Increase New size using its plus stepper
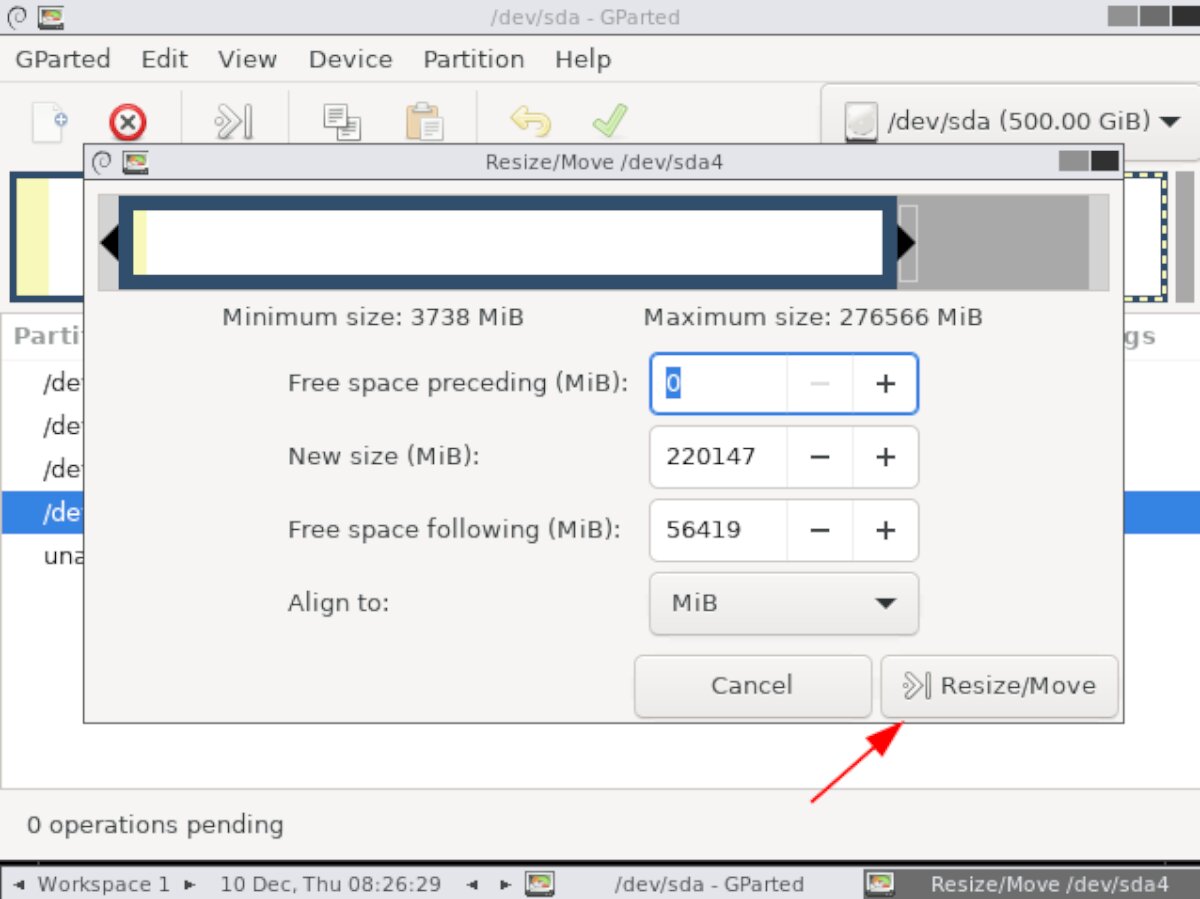This screenshot has width=1200, height=899. (x=885, y=457)
